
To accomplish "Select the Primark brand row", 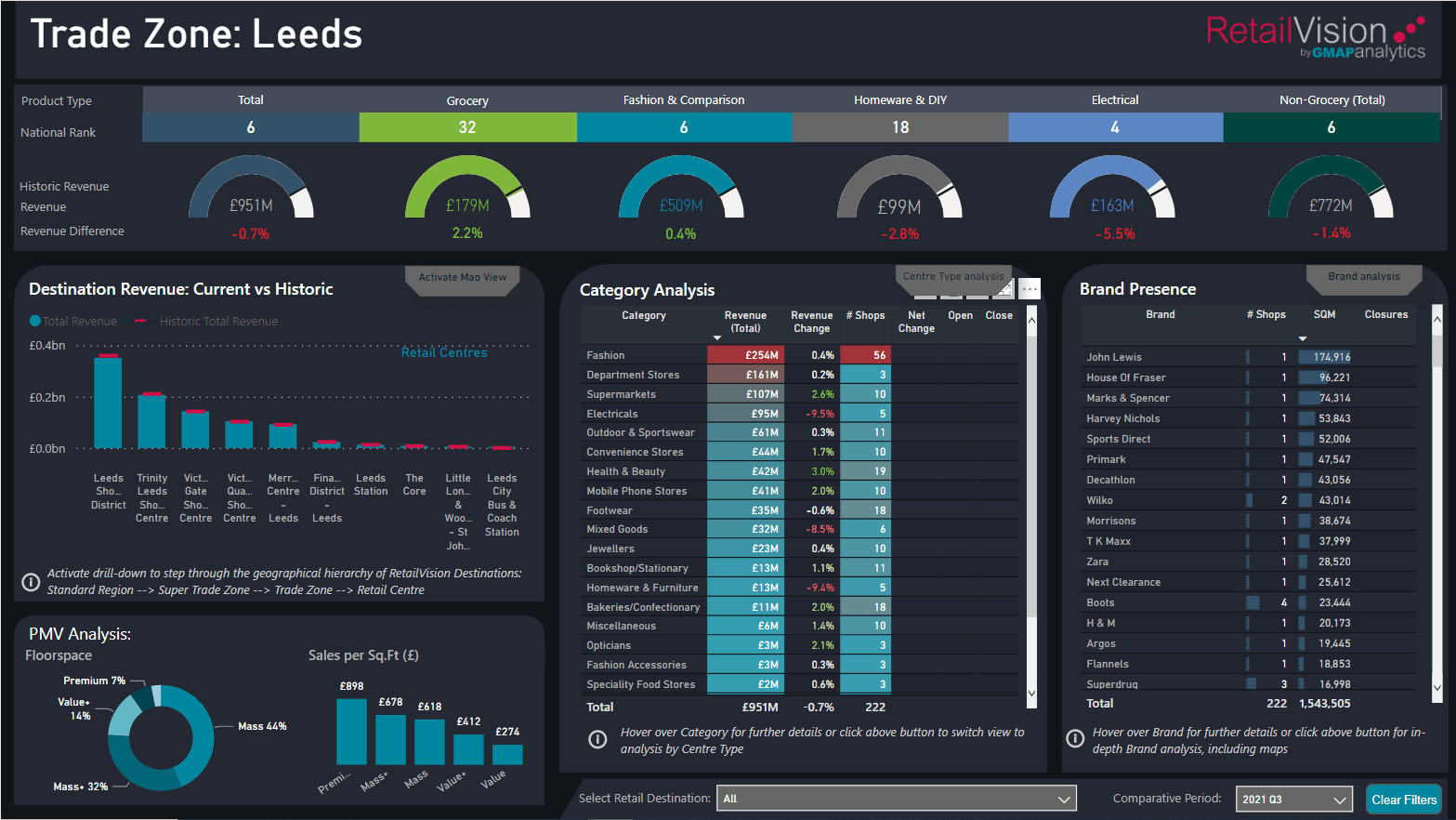I will [x=1248, y=459].
